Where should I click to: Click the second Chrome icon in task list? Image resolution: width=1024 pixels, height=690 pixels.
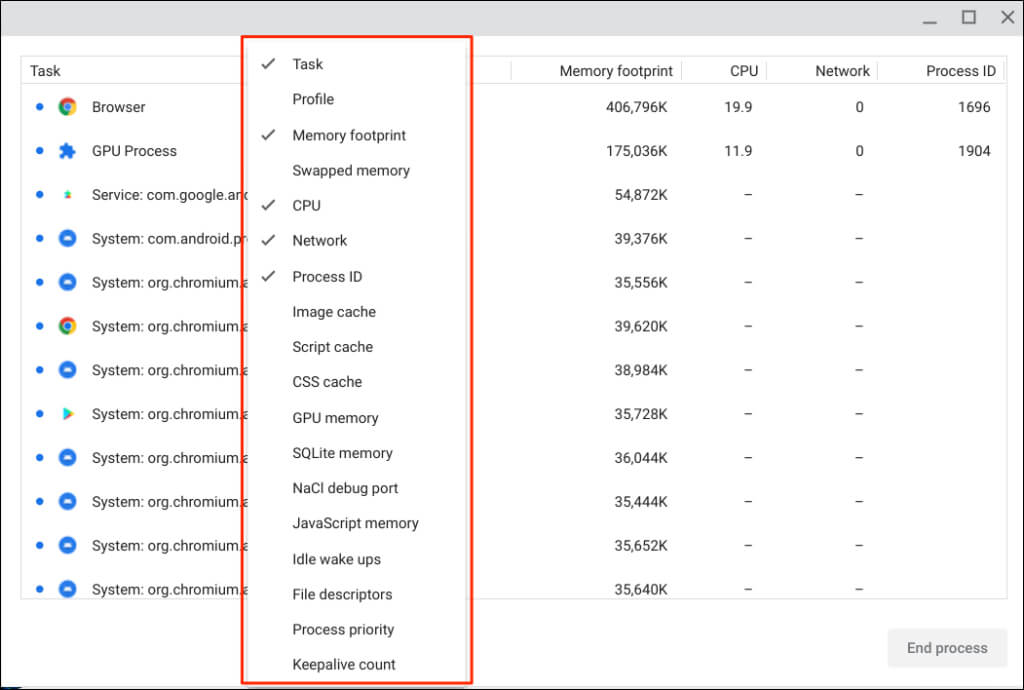(67, 326)
